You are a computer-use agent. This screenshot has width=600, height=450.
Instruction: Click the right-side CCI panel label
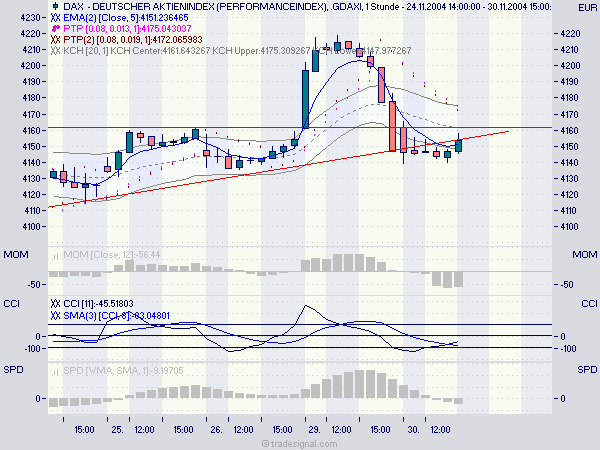point(589,304)
